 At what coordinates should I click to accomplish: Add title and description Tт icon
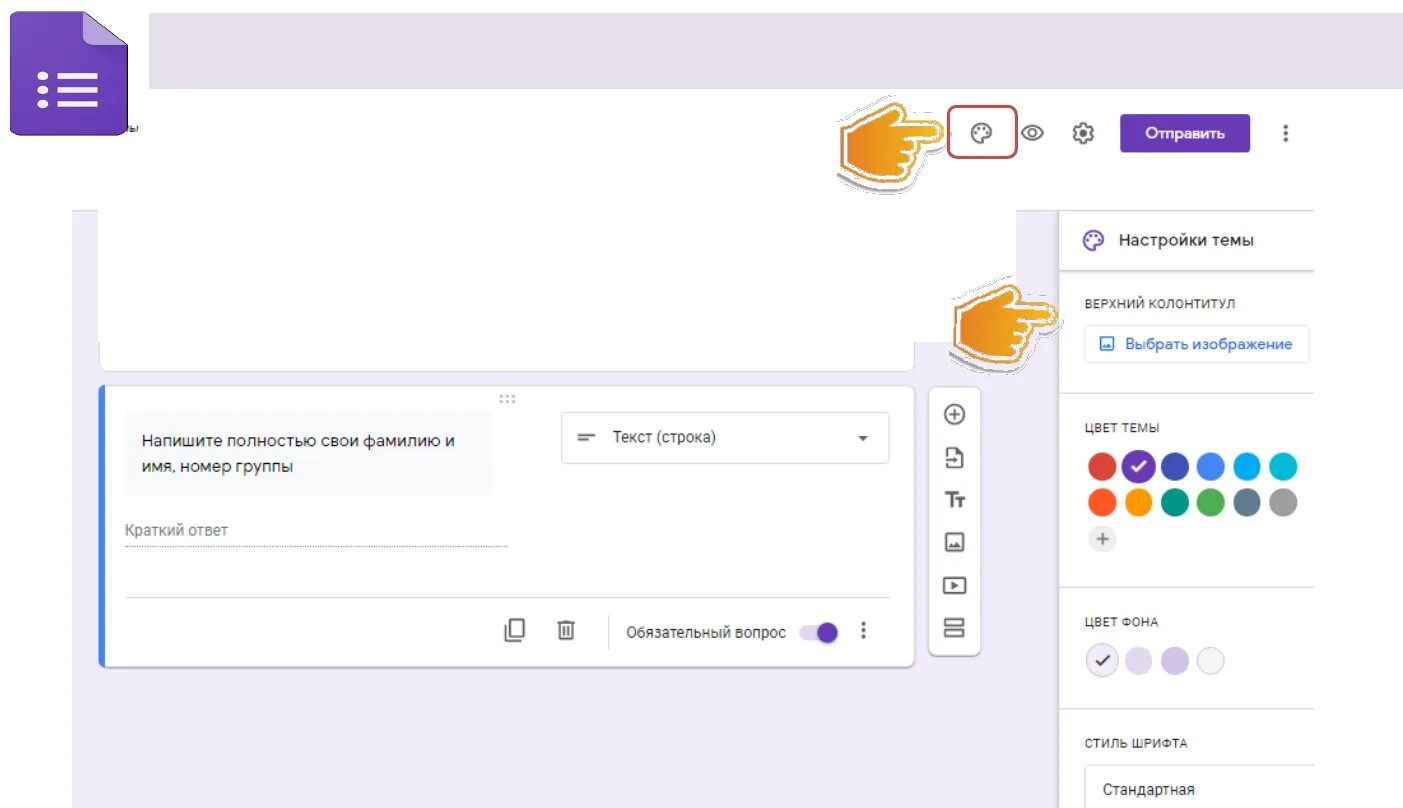tap(955, 500)
